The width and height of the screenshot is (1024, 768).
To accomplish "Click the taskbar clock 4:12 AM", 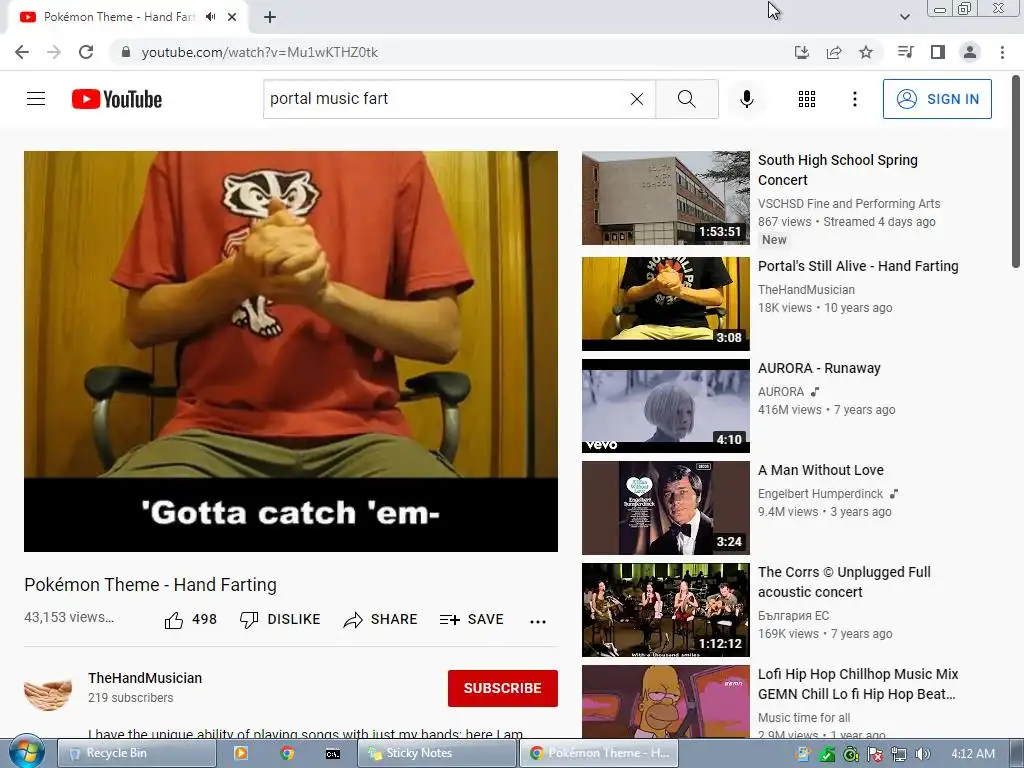I will [973, 754].
